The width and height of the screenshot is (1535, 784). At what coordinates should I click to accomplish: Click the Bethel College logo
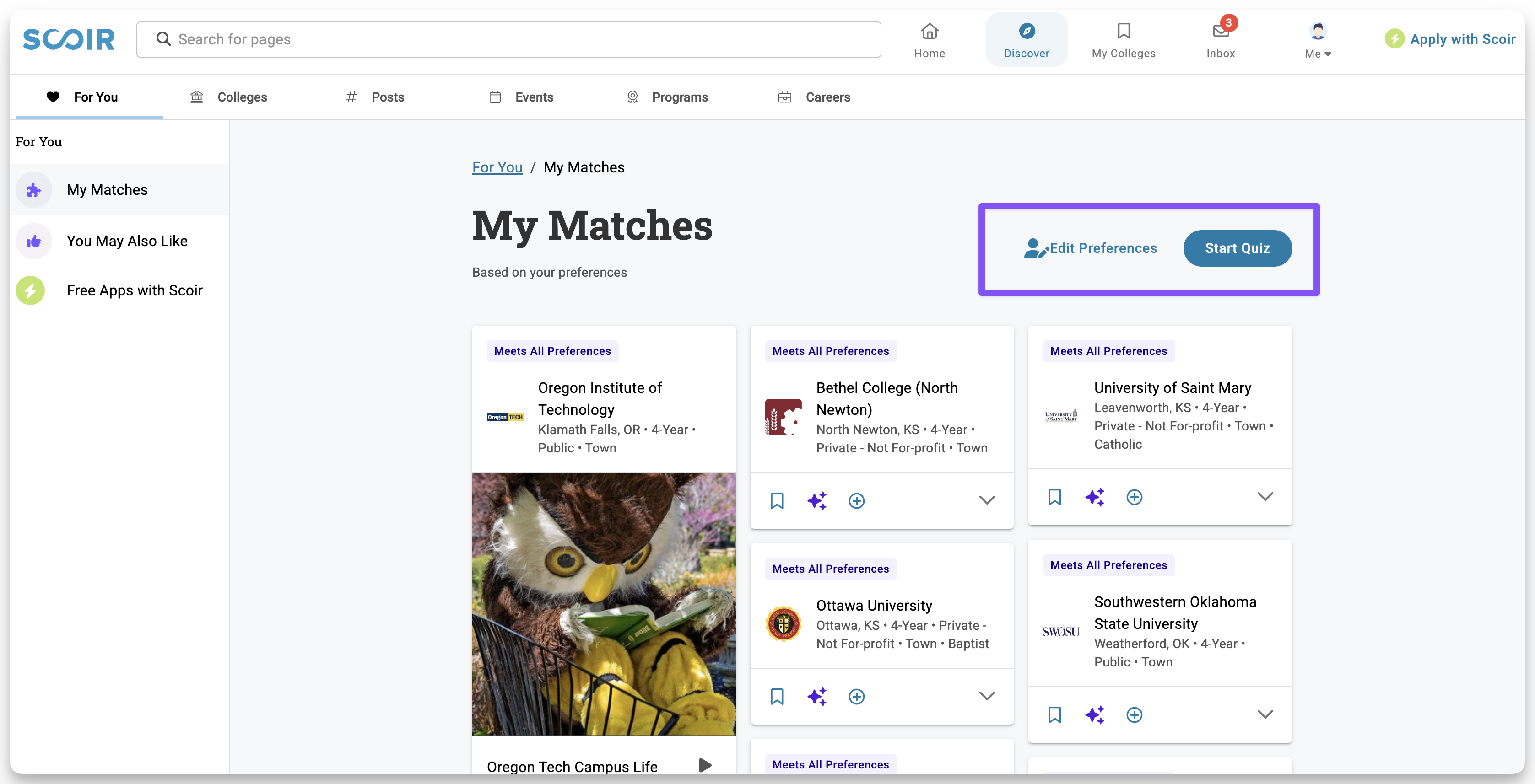tap(783, 417)
